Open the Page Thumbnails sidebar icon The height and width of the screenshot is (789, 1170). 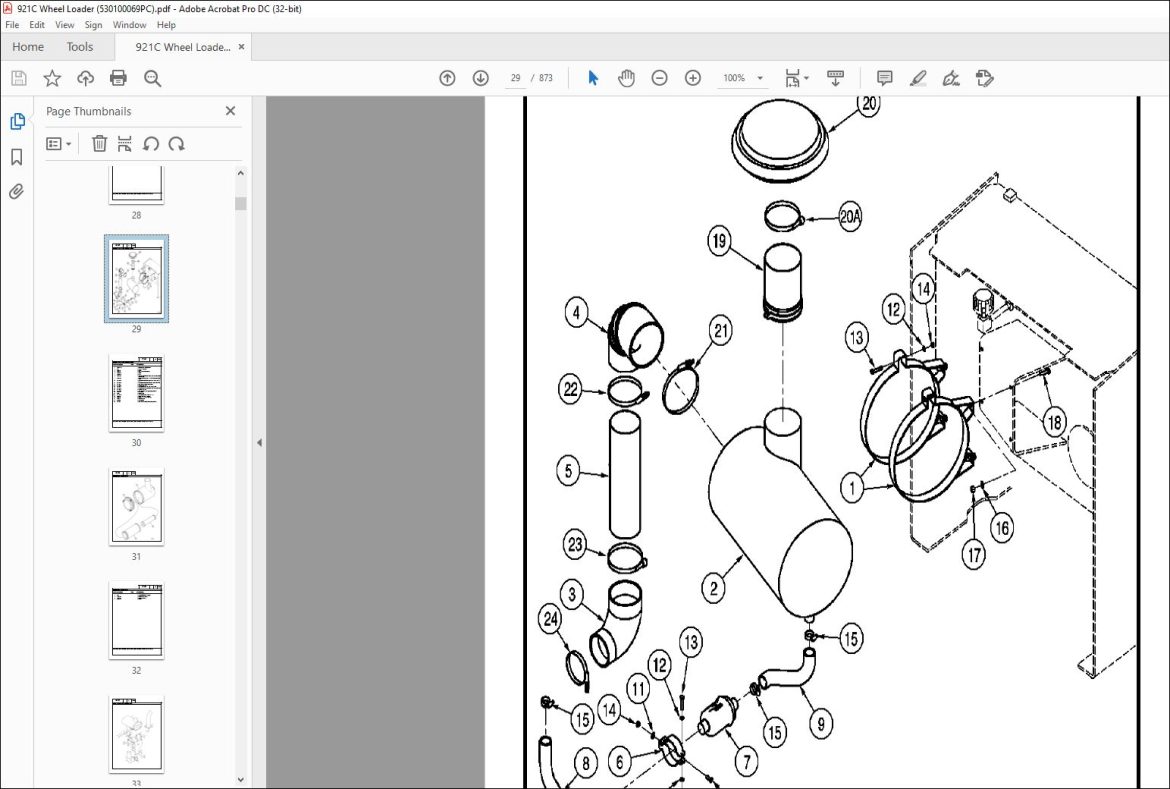point(17,121)
